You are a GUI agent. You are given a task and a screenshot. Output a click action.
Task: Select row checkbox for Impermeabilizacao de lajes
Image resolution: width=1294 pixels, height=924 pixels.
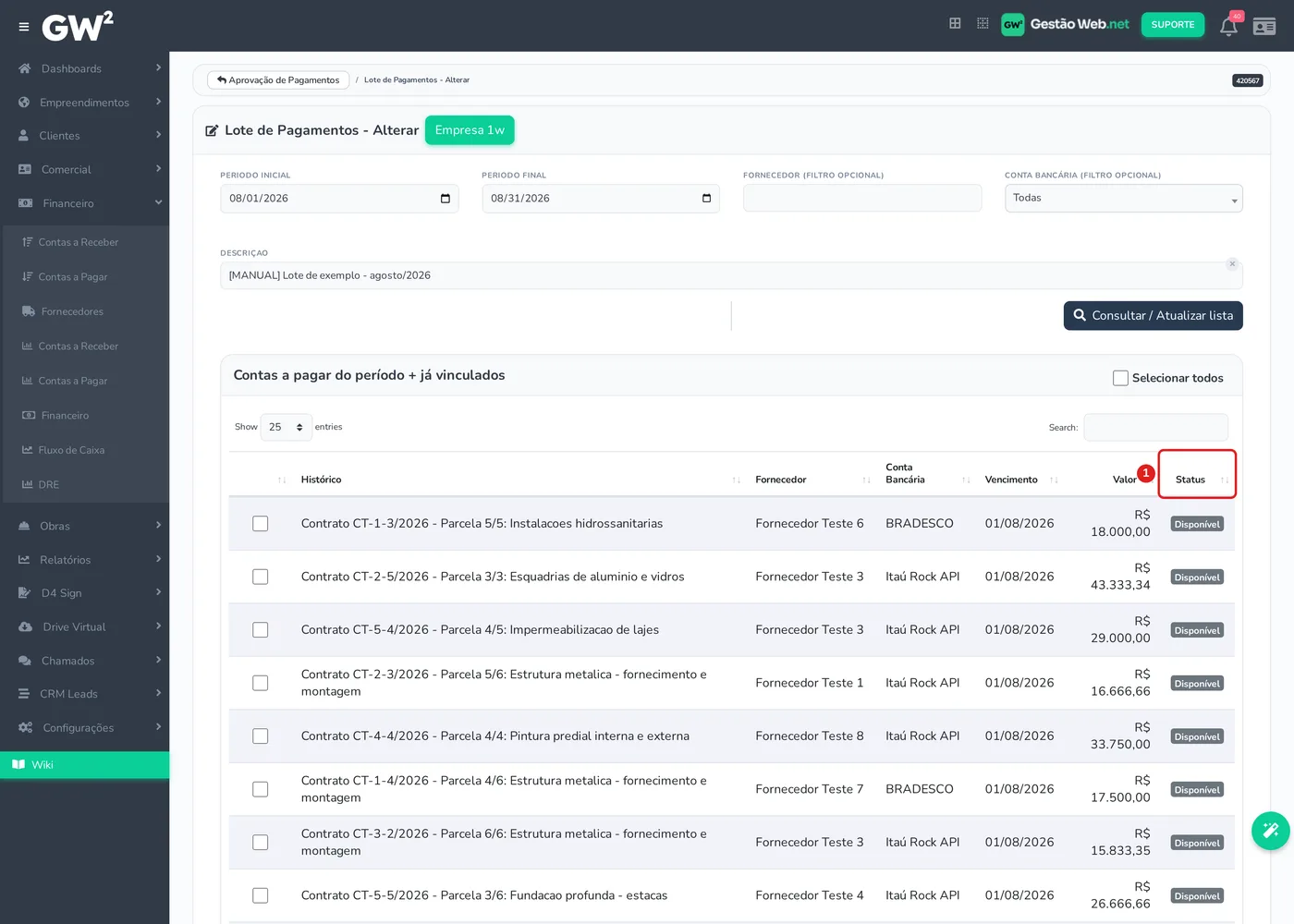pyautogui.click(x=261, y=630)
